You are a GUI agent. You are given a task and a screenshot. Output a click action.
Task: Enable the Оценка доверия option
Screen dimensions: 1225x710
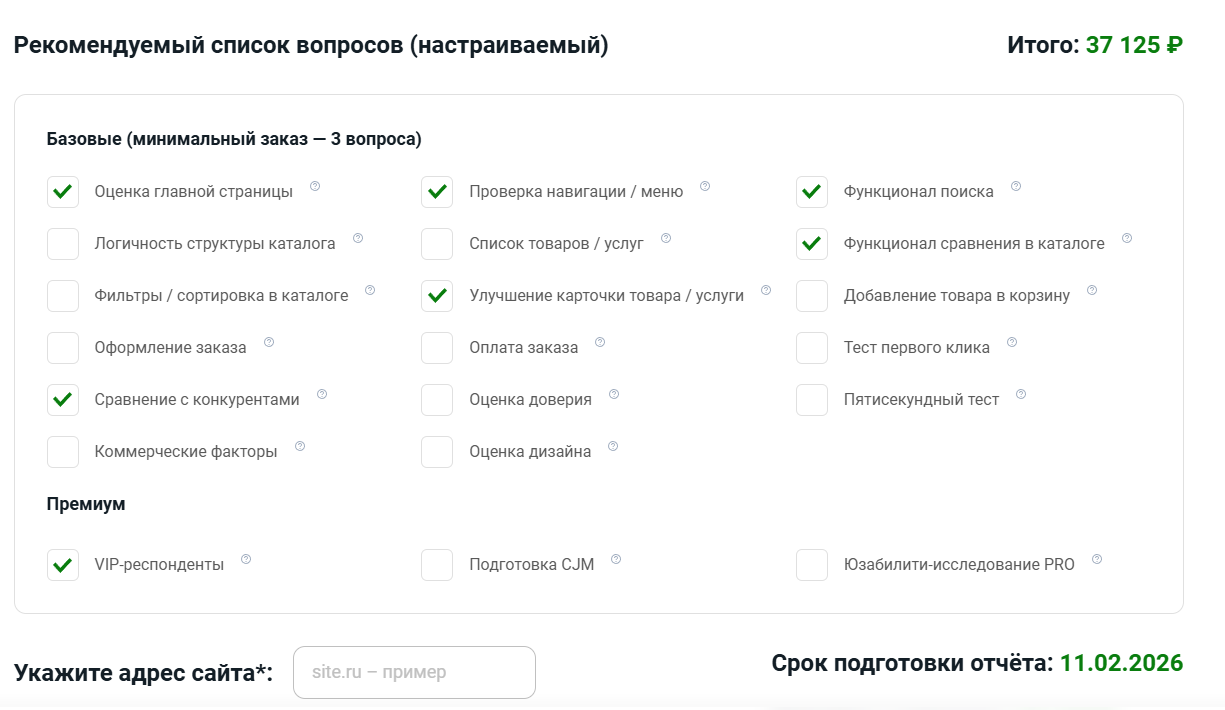click(437, 399)
